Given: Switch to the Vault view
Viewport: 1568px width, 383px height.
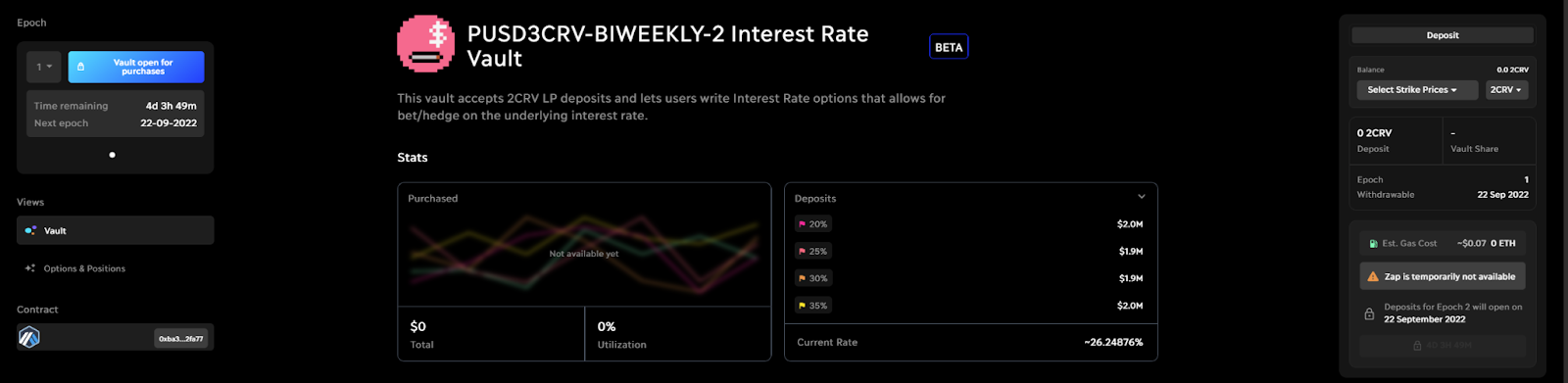Looking at the screenshot, I should (x=116, y=230).
